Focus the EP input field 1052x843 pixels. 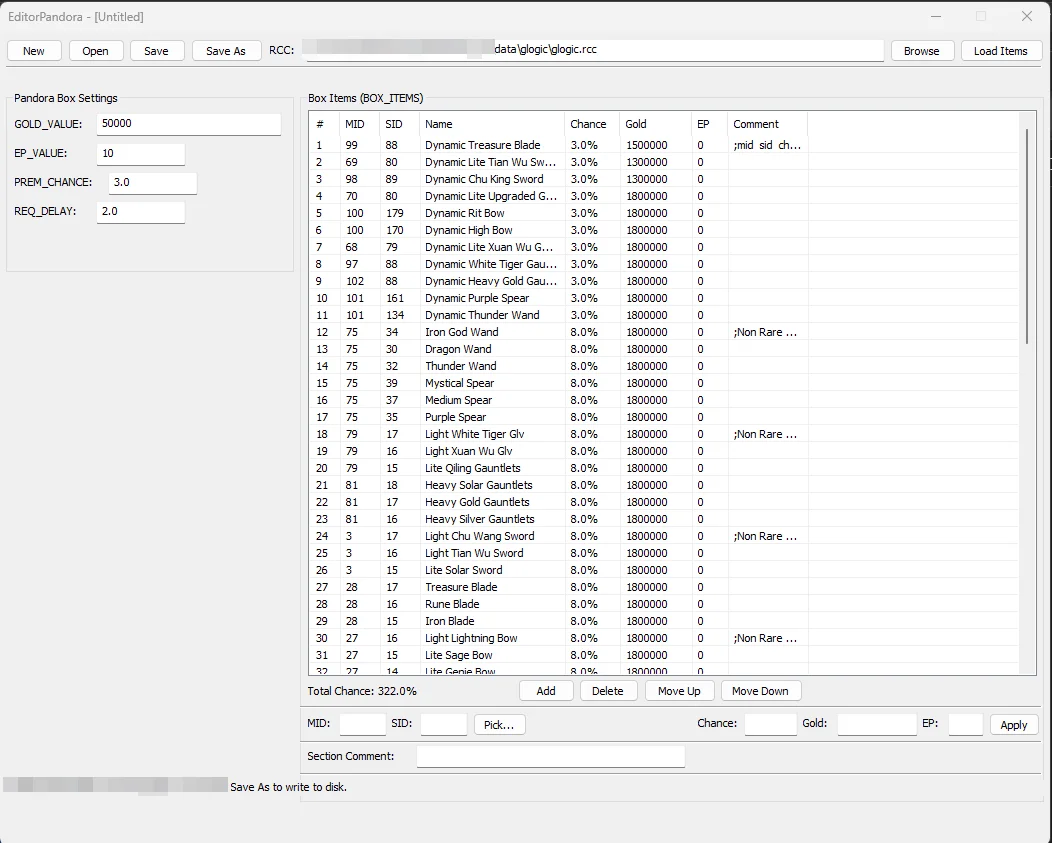[x=965, y=724]
